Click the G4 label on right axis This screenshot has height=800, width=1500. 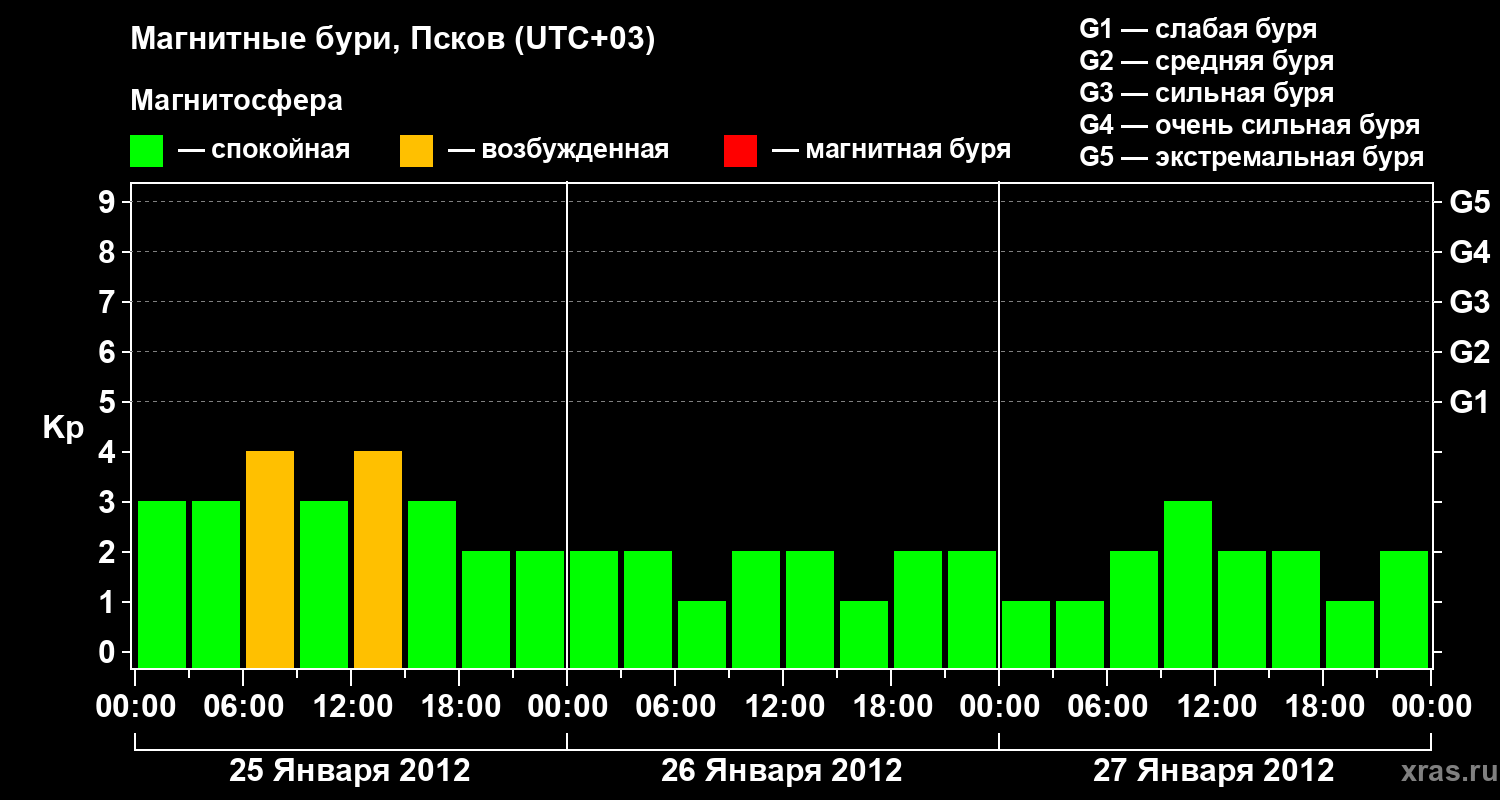point(1469,253)
